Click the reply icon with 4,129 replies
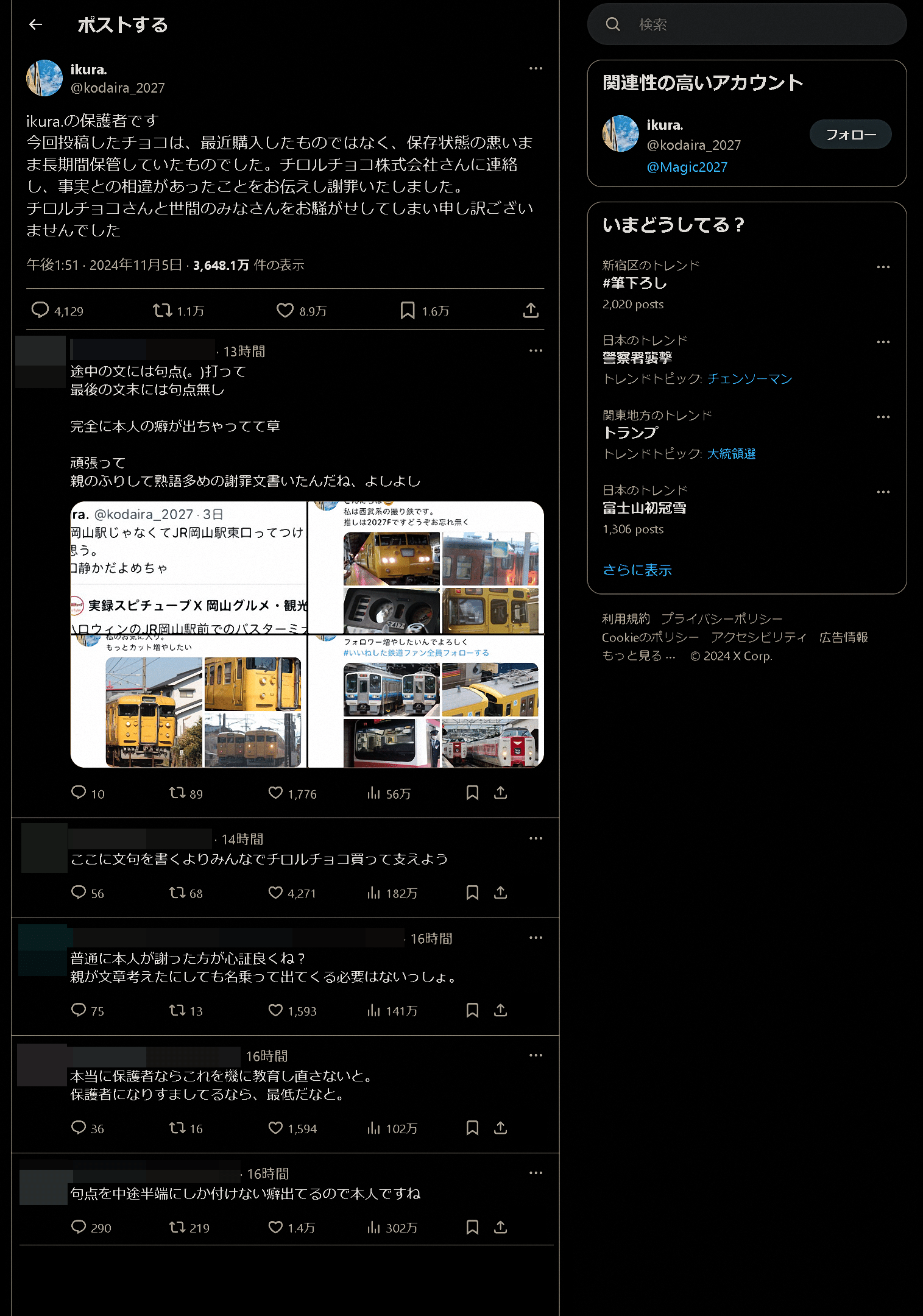Screen dimensions: 923x1316 click(x=40, y=310)
